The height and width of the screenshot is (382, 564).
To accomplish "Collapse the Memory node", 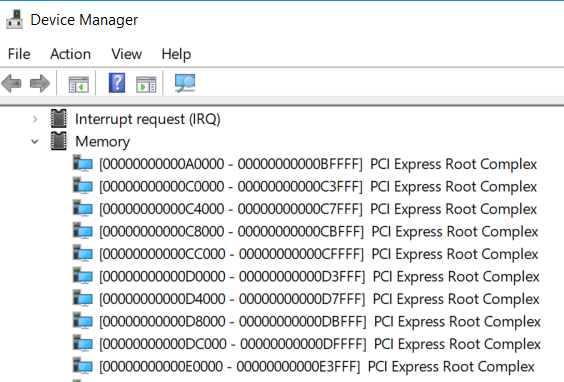I will pos(35,142).
